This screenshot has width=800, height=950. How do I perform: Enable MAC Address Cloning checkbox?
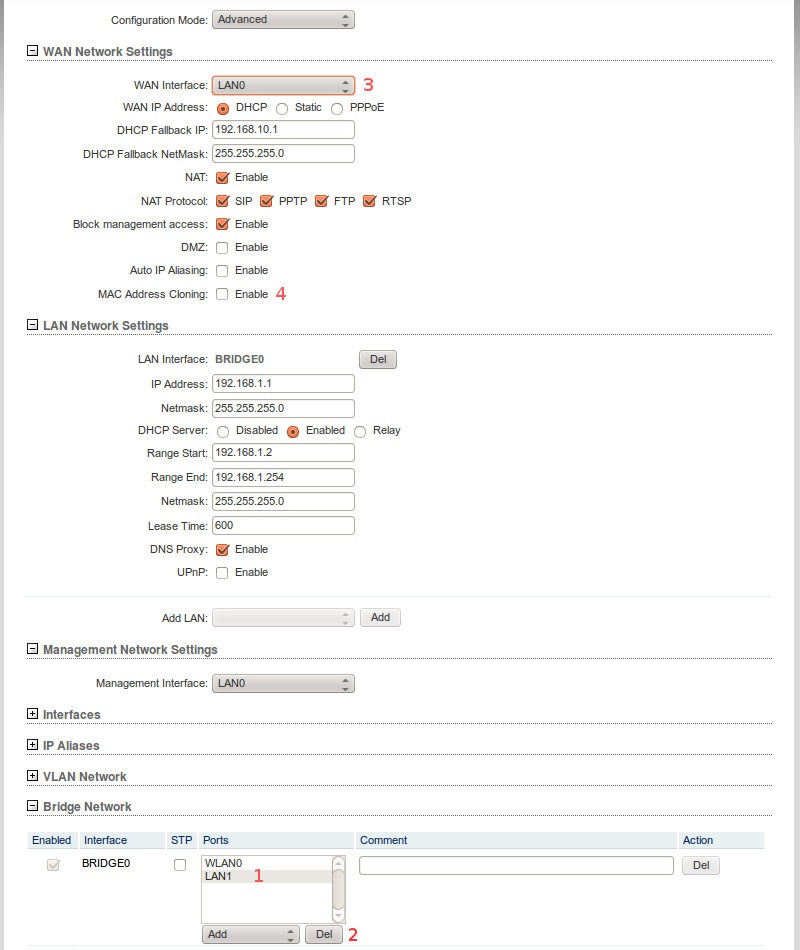point(222,294)
